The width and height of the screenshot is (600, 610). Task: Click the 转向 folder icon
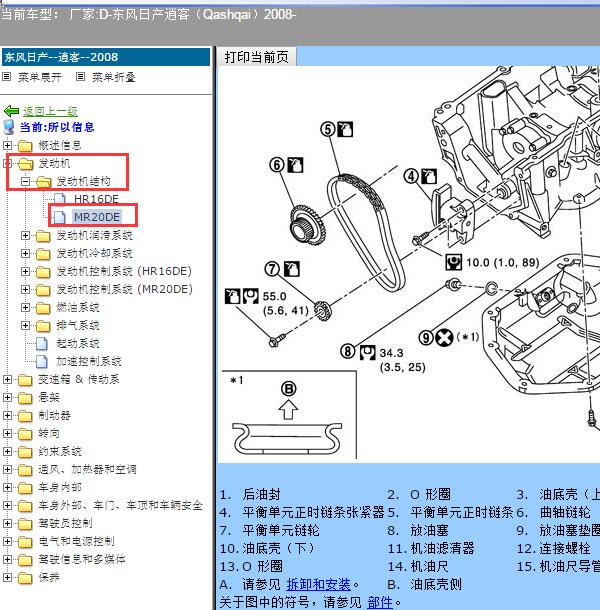(25, 433)
